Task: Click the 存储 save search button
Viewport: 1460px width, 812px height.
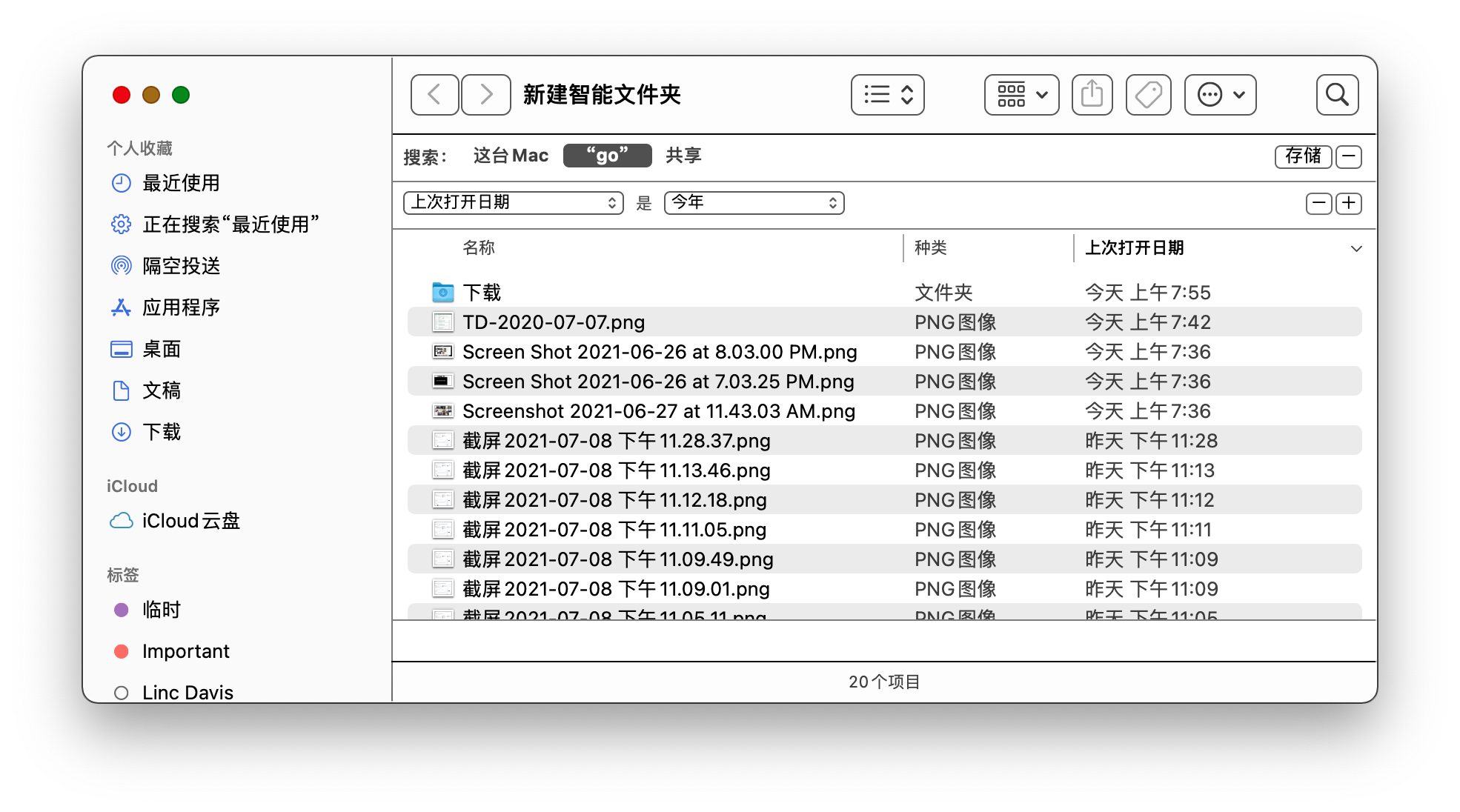Action: pos(1303,156)
